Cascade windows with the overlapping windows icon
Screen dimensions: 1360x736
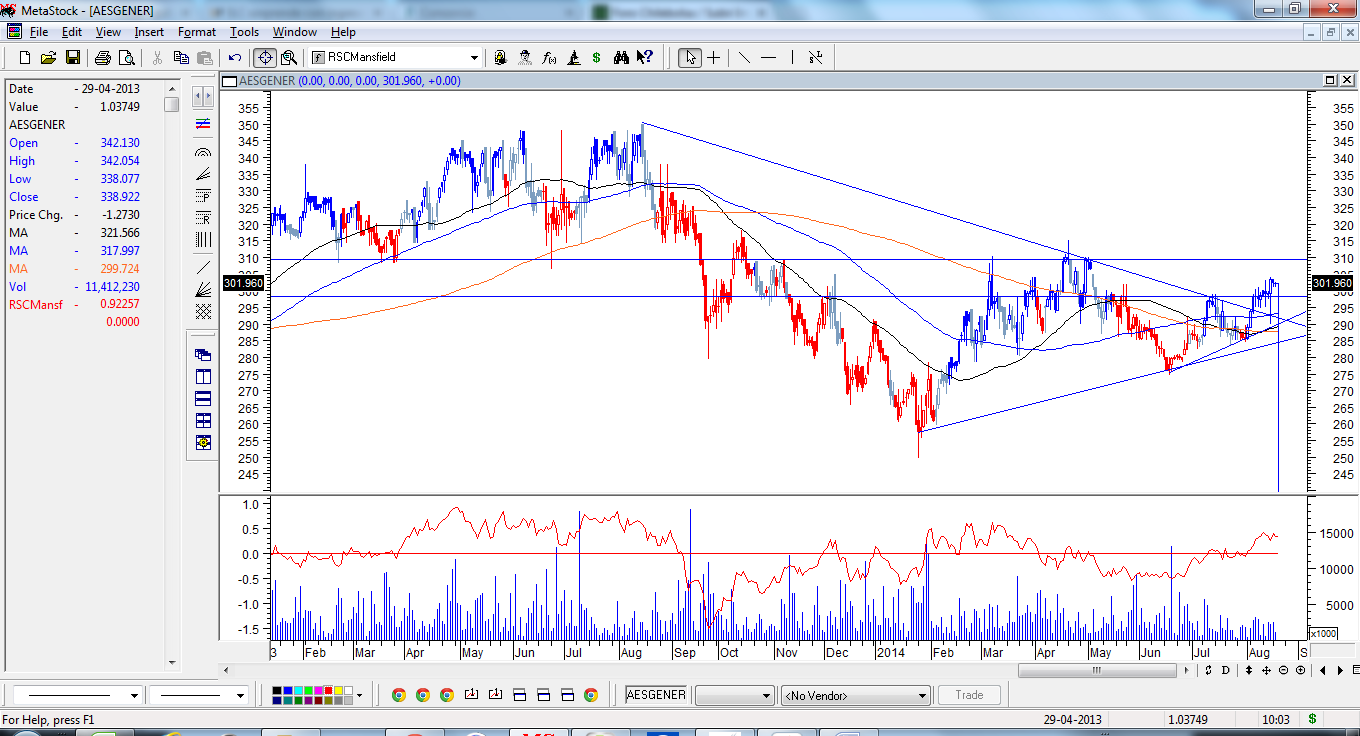click(203, 355)
